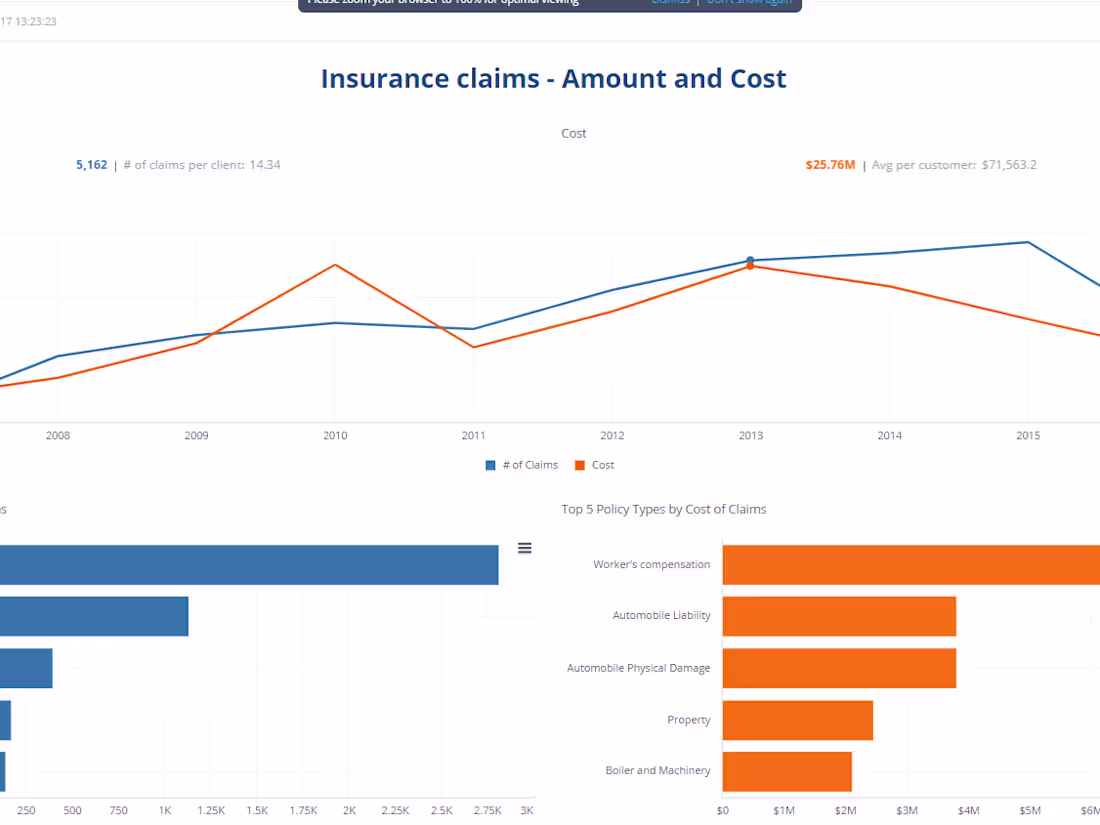
Task: Click the "Insurance claims - Amount and Cost" heading
Action: click(x=553, y=78)
